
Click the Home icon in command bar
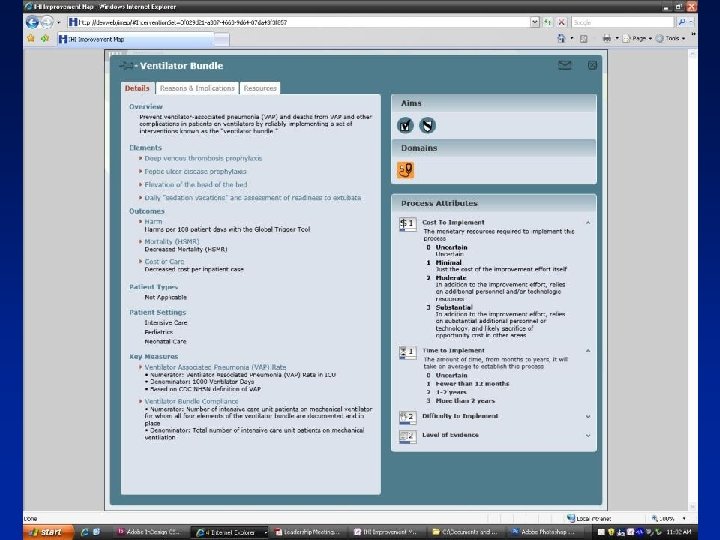pyautogui.click(x=561, y=39)
